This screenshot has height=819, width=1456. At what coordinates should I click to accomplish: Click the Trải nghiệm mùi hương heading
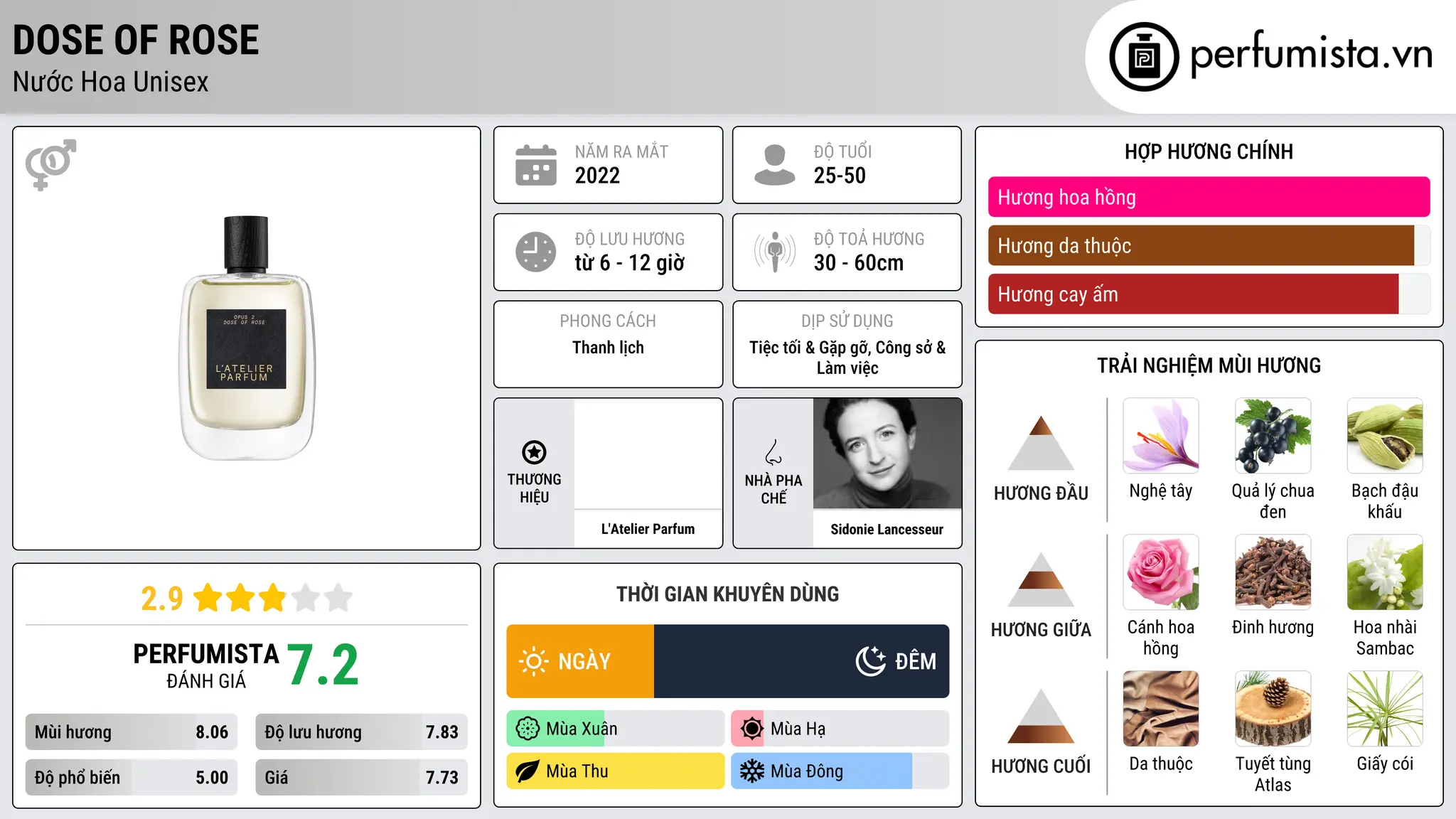(1209, 366)
